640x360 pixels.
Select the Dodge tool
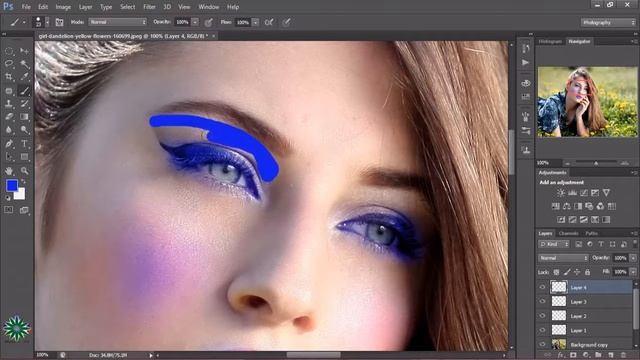pyautogui.click(x=24, y=130)
